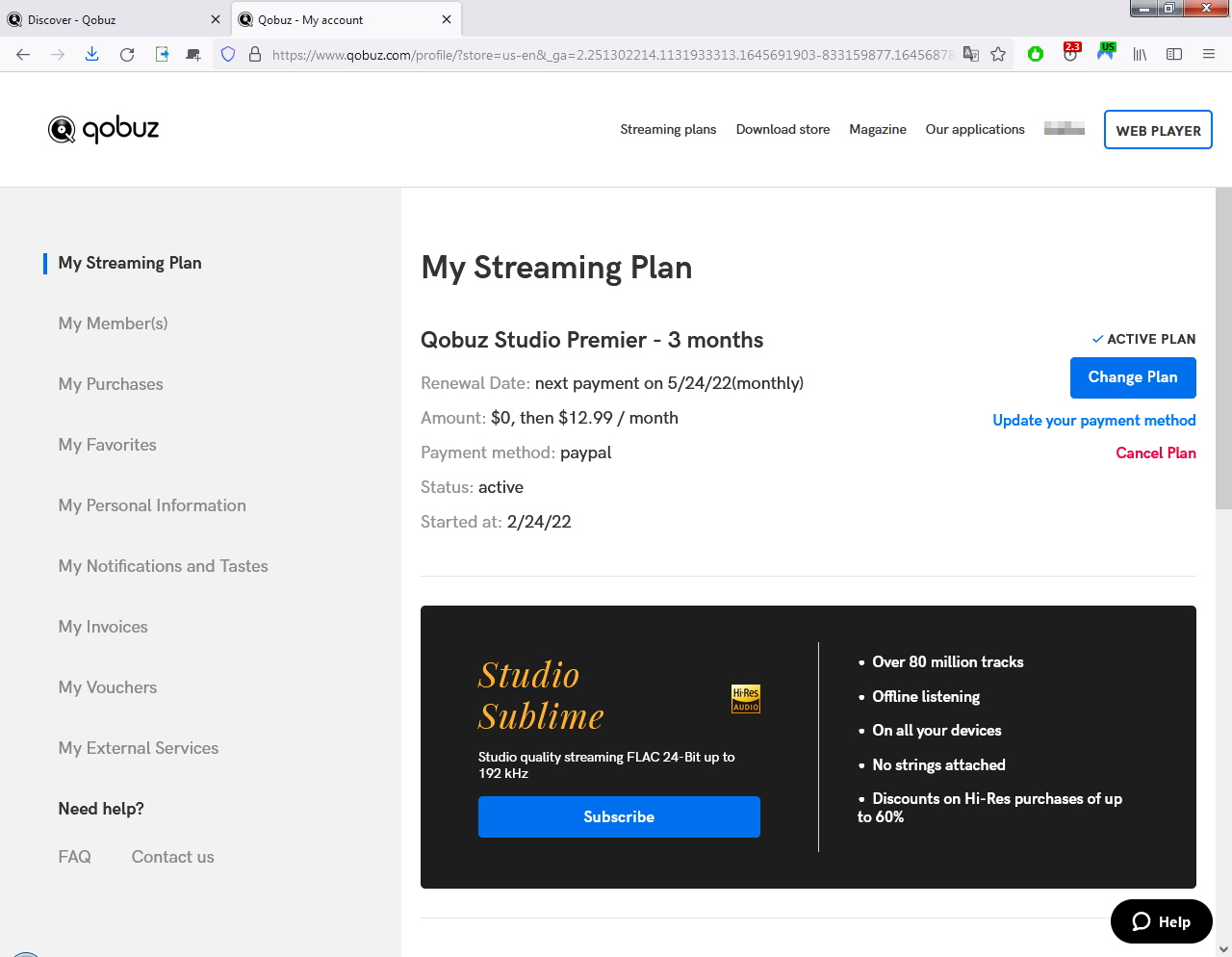
Task: Click the tracking protection shield icon
Action: pyautogui.click(x=228, y=55)
